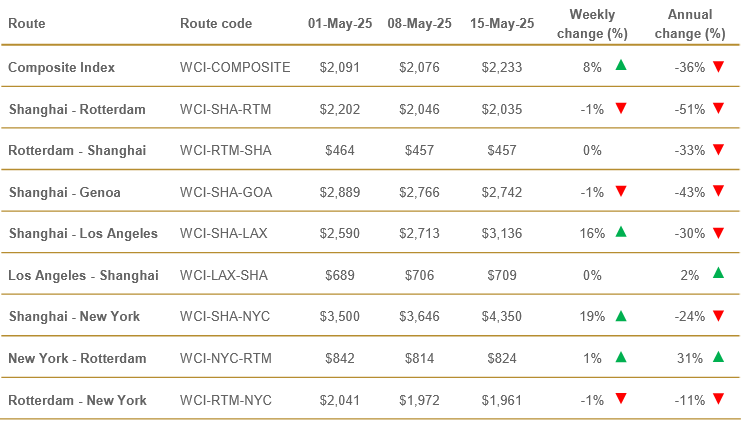Image resolution: width=745 pixels, height=422 pixels.
Task: Click the red weekly arrow for Rotterdam - New York
Action: coord(621,398)
